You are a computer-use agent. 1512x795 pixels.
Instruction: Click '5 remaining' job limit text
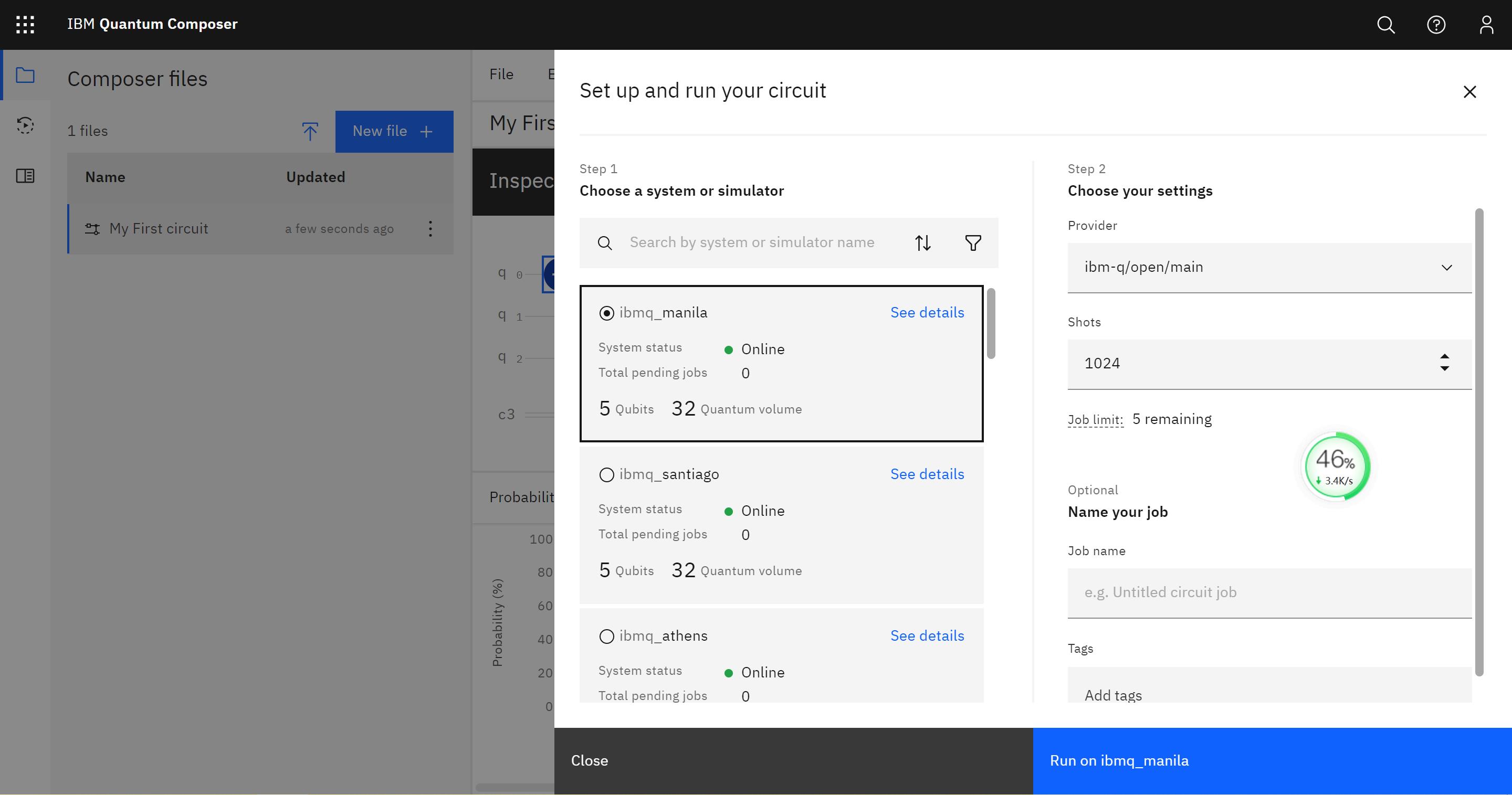tap(1172, 419)
